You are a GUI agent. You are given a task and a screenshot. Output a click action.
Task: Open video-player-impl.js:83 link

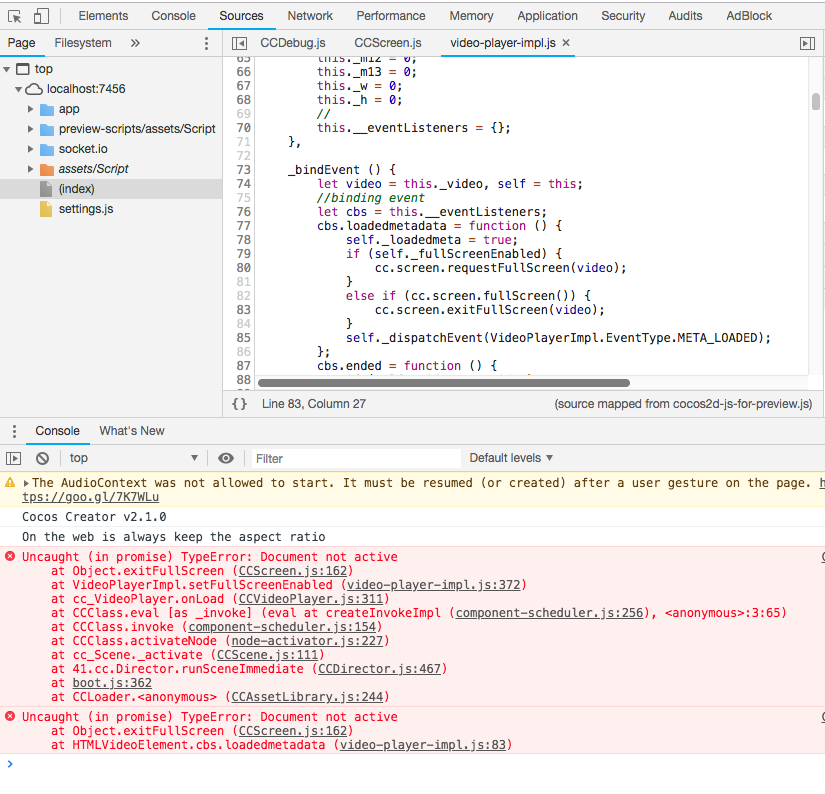click(422, 745)
